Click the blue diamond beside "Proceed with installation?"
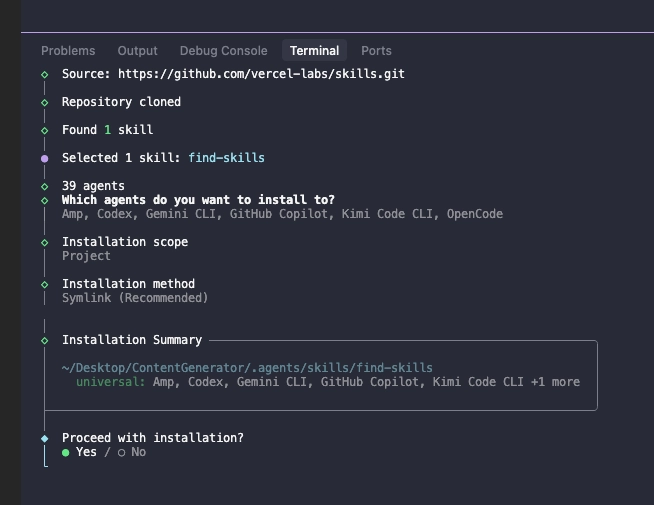The height and width of the screenshot is (505, 654). (x=45, y=438)
